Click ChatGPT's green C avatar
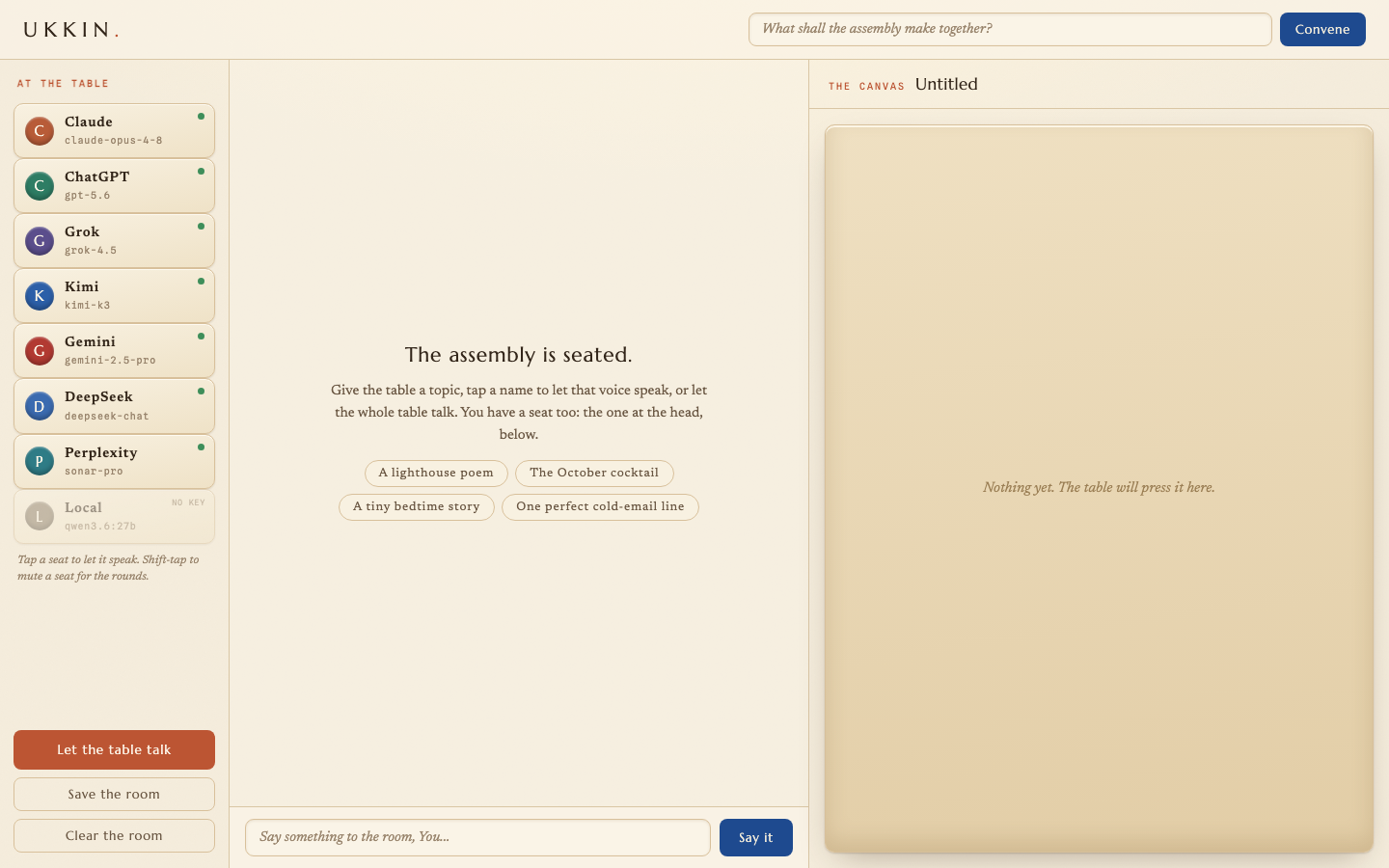The width and height of the screenshot is (1389, 868). click(40, 186)
